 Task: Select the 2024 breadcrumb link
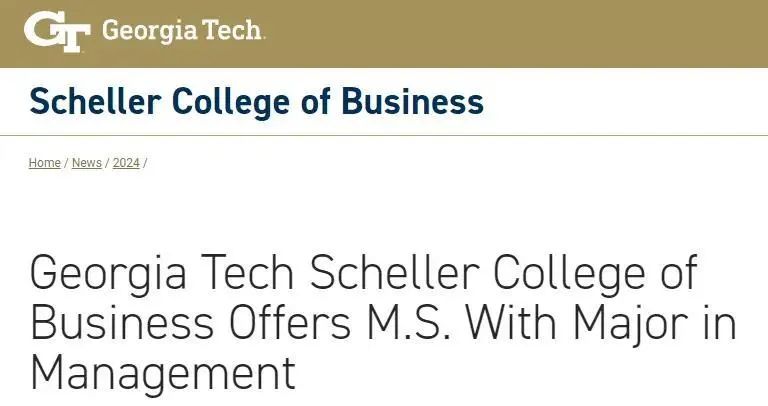click(126, 163)
